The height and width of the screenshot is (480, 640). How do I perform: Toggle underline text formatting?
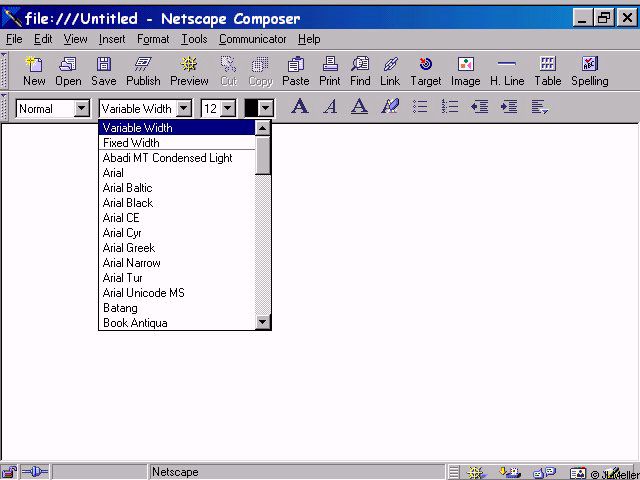click(360, 107)
